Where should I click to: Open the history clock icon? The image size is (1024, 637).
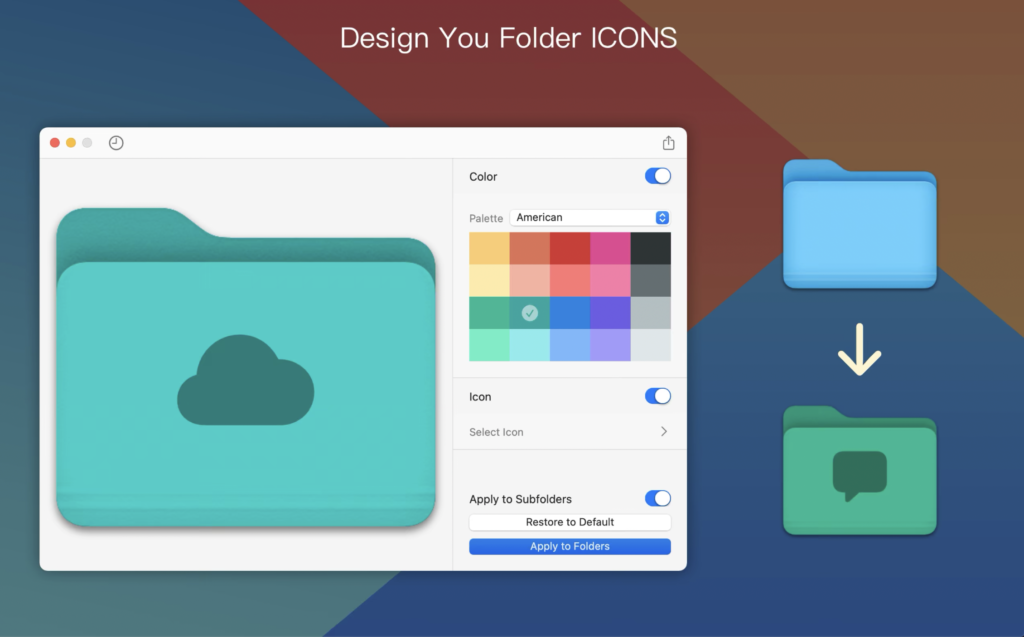pyautogui.click(x=116, y=143)
